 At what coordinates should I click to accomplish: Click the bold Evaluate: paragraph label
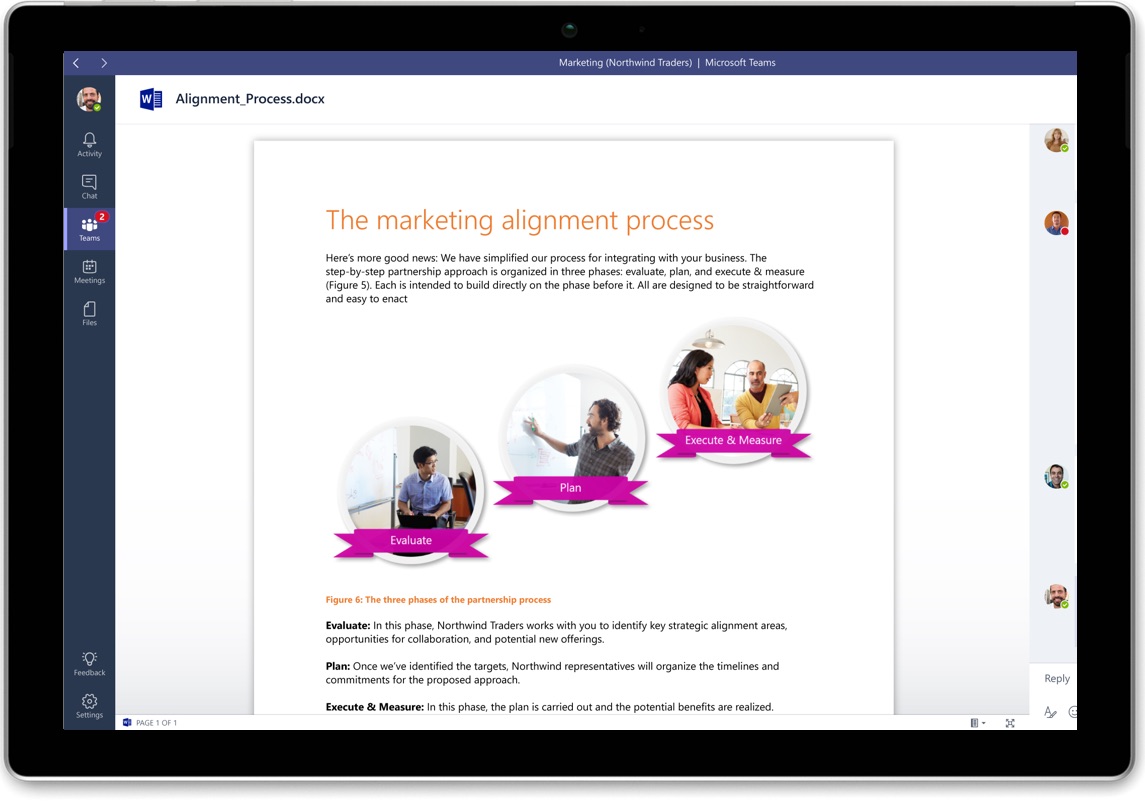(348, 625)
